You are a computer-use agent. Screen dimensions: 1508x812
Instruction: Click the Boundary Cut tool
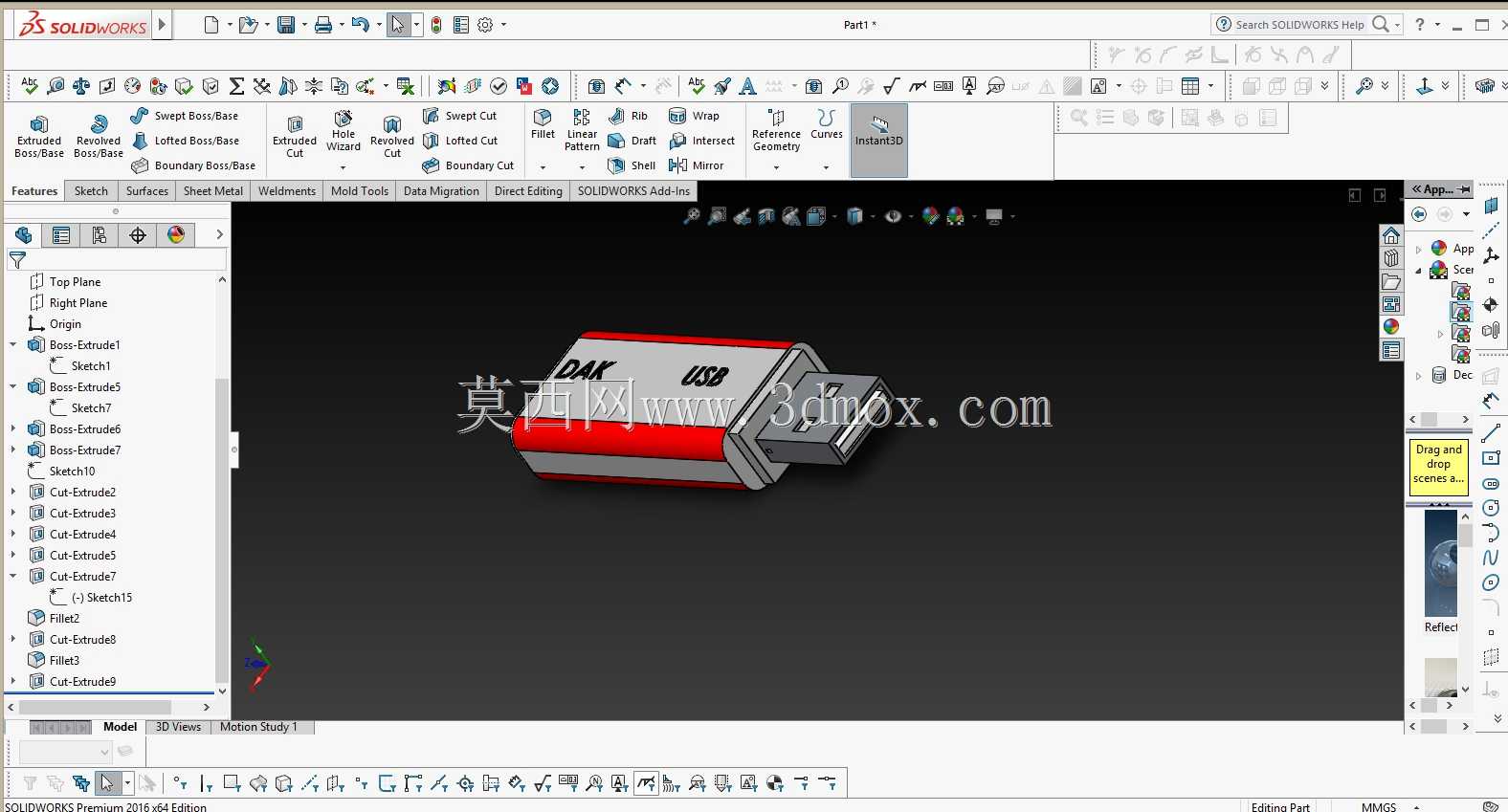469,165
